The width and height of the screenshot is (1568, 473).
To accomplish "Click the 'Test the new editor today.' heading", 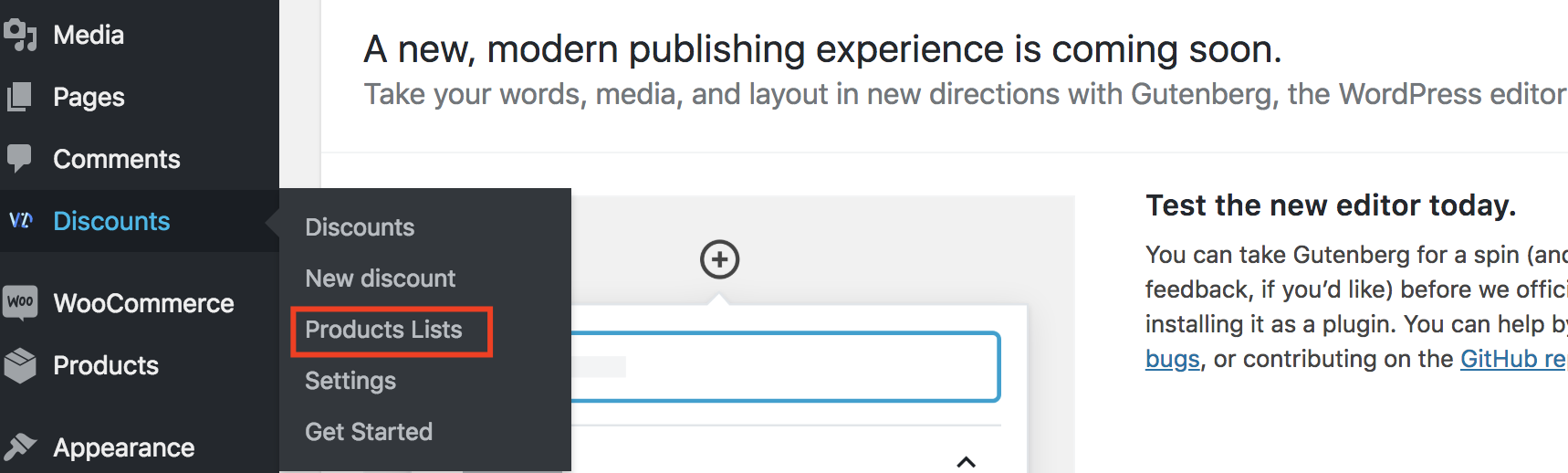I will (1331, 205).
